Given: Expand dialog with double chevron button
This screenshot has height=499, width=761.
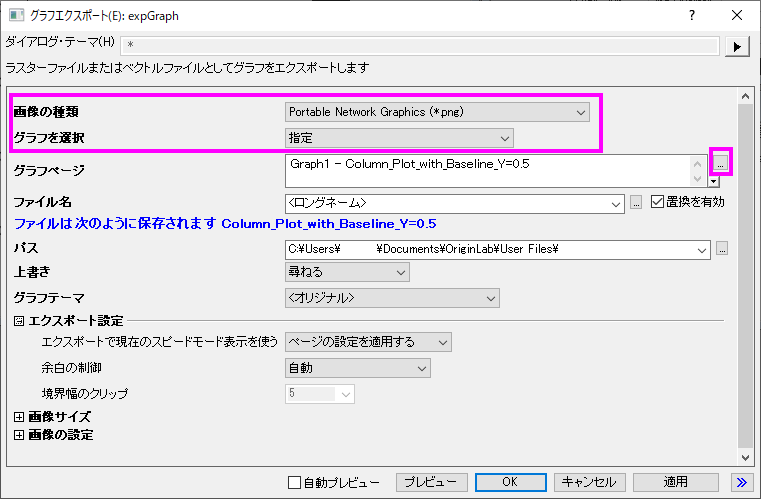Looking at the screenshot, I should tap(742, 482).
